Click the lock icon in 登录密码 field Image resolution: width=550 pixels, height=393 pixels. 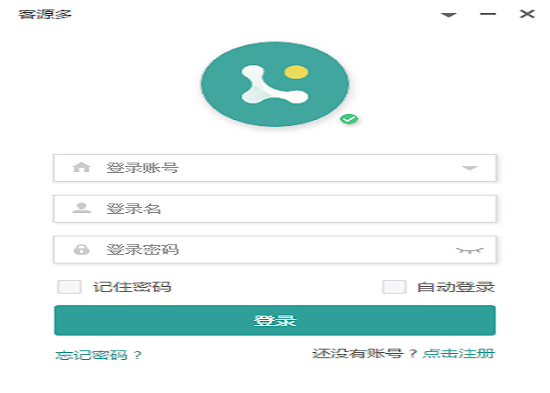81,249
